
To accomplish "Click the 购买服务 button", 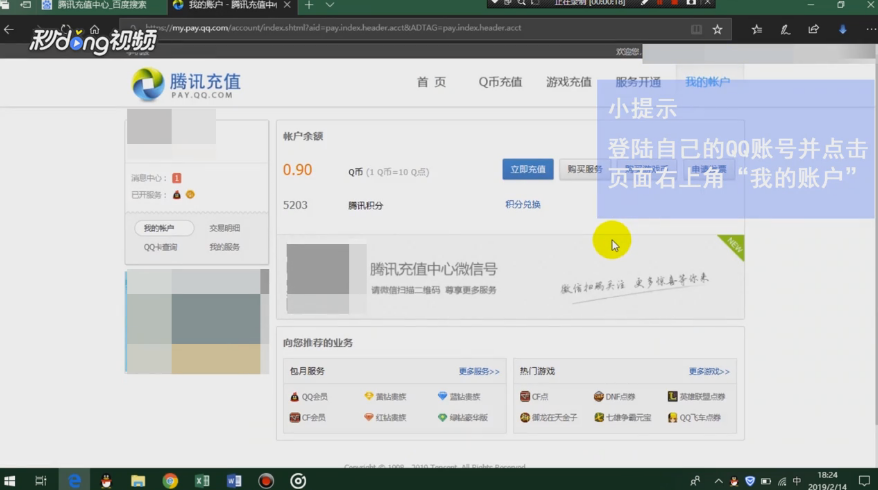I will tap(585, 169).
